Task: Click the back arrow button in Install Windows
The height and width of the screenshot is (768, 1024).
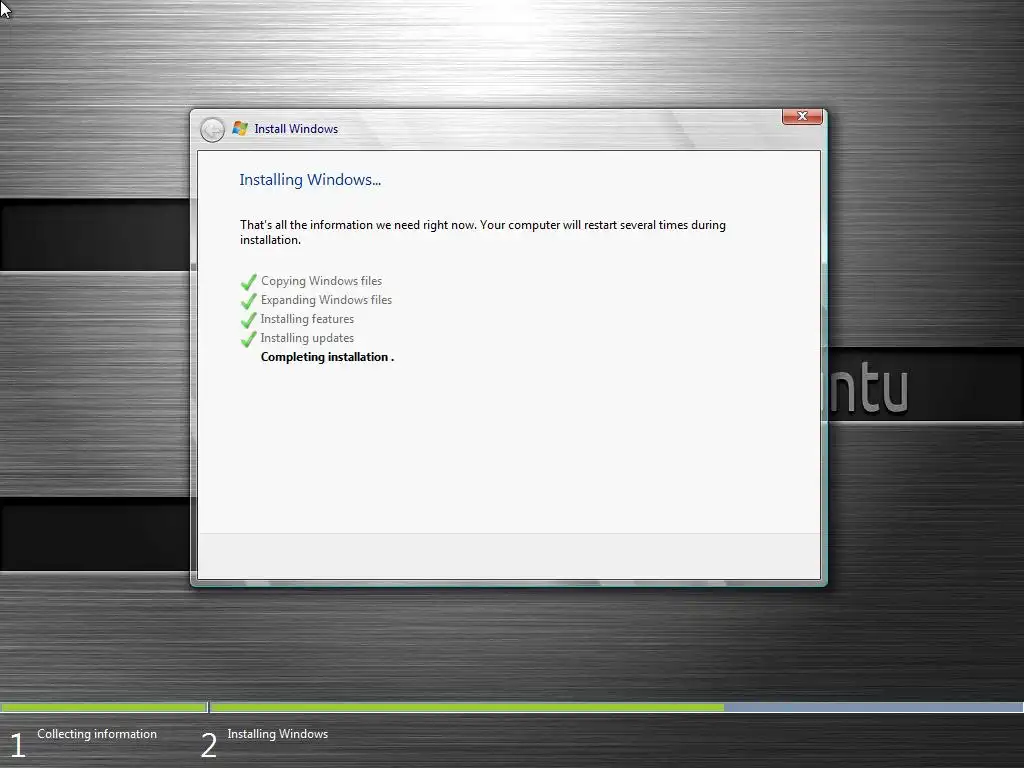Action: coord(212,130)
